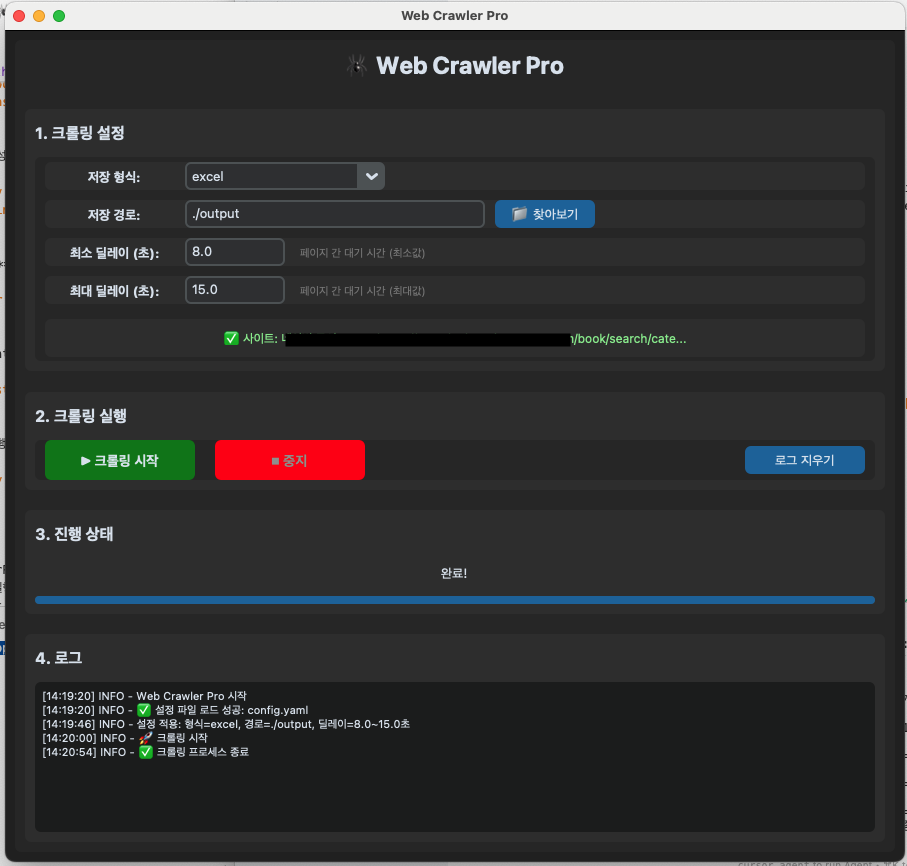Click the checkmark on the config.yaml log line

click(145, 710)
